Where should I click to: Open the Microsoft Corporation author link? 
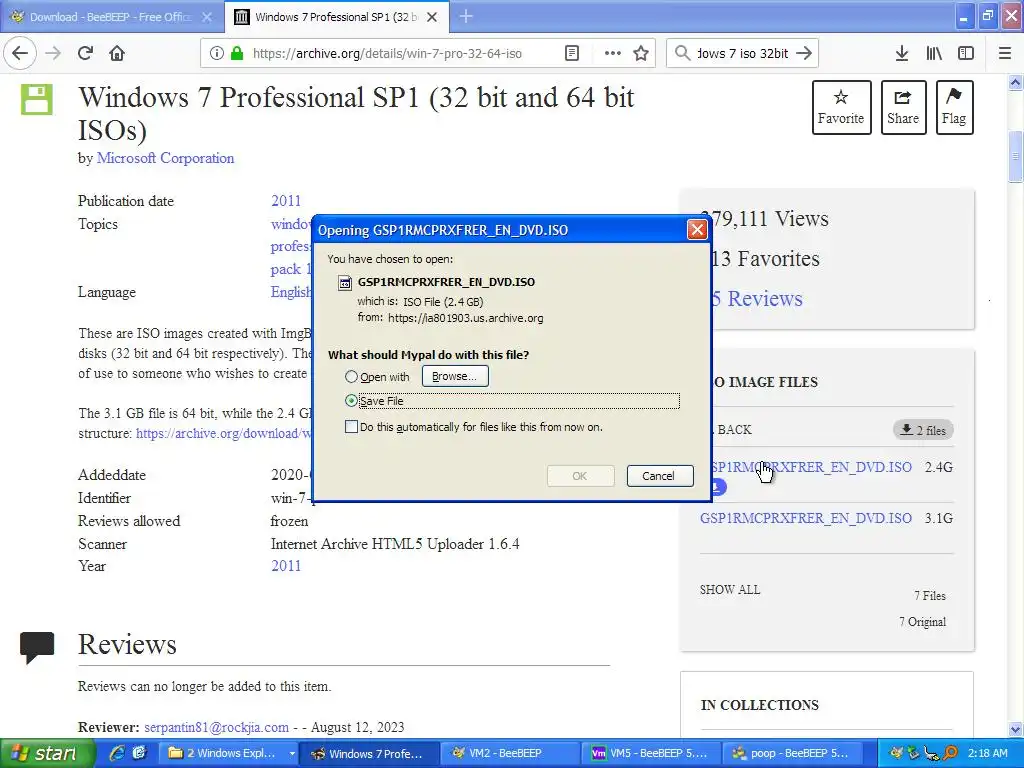coord(165,158)
